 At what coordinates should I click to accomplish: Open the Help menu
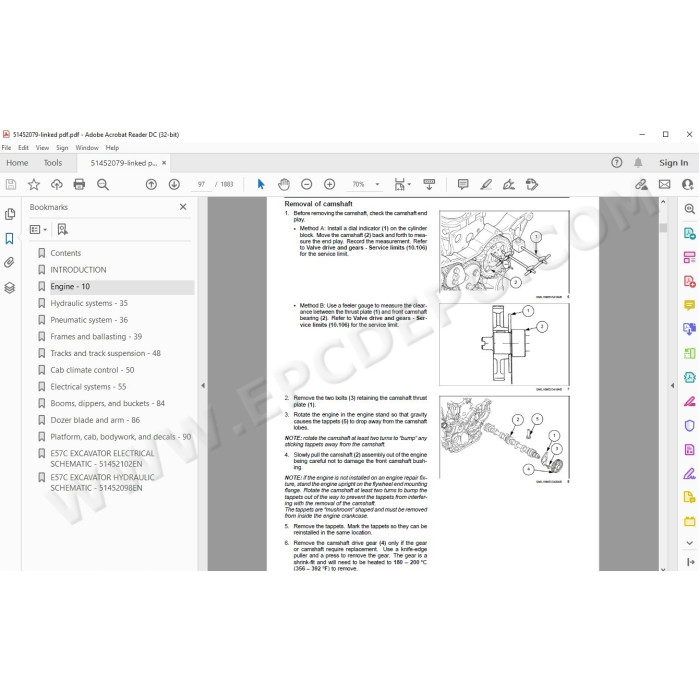(x=112, y=148)
